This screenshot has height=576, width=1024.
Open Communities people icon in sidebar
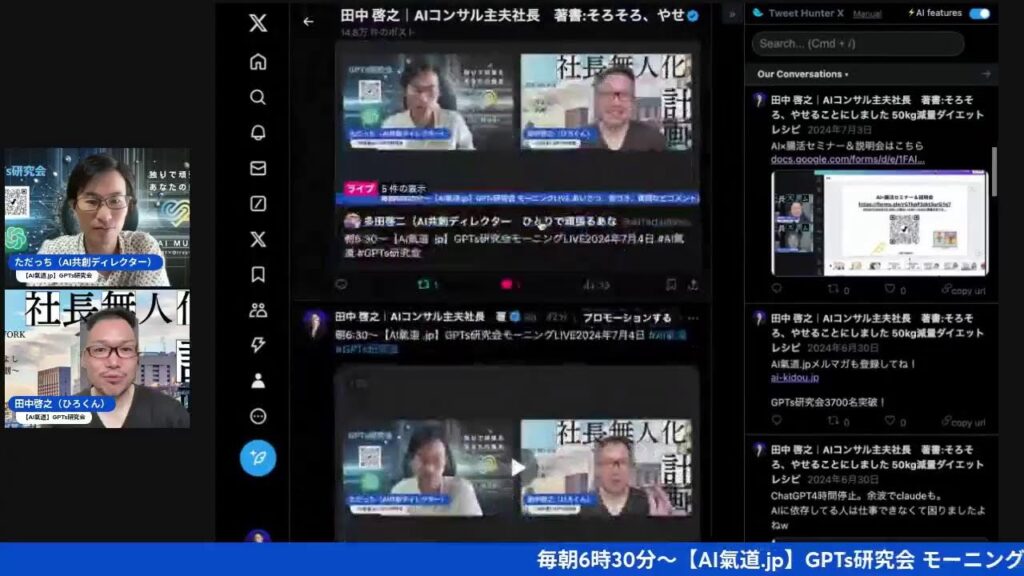click(x=258, y=310)
